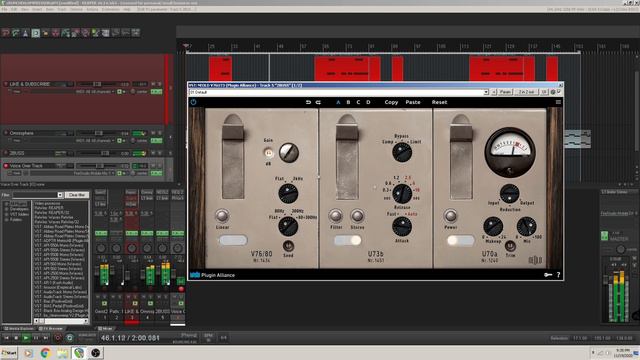Select compare slot C in the plugin
This screenshot has height=360, width=640.
pyautogui.click(x=358, y=102)
